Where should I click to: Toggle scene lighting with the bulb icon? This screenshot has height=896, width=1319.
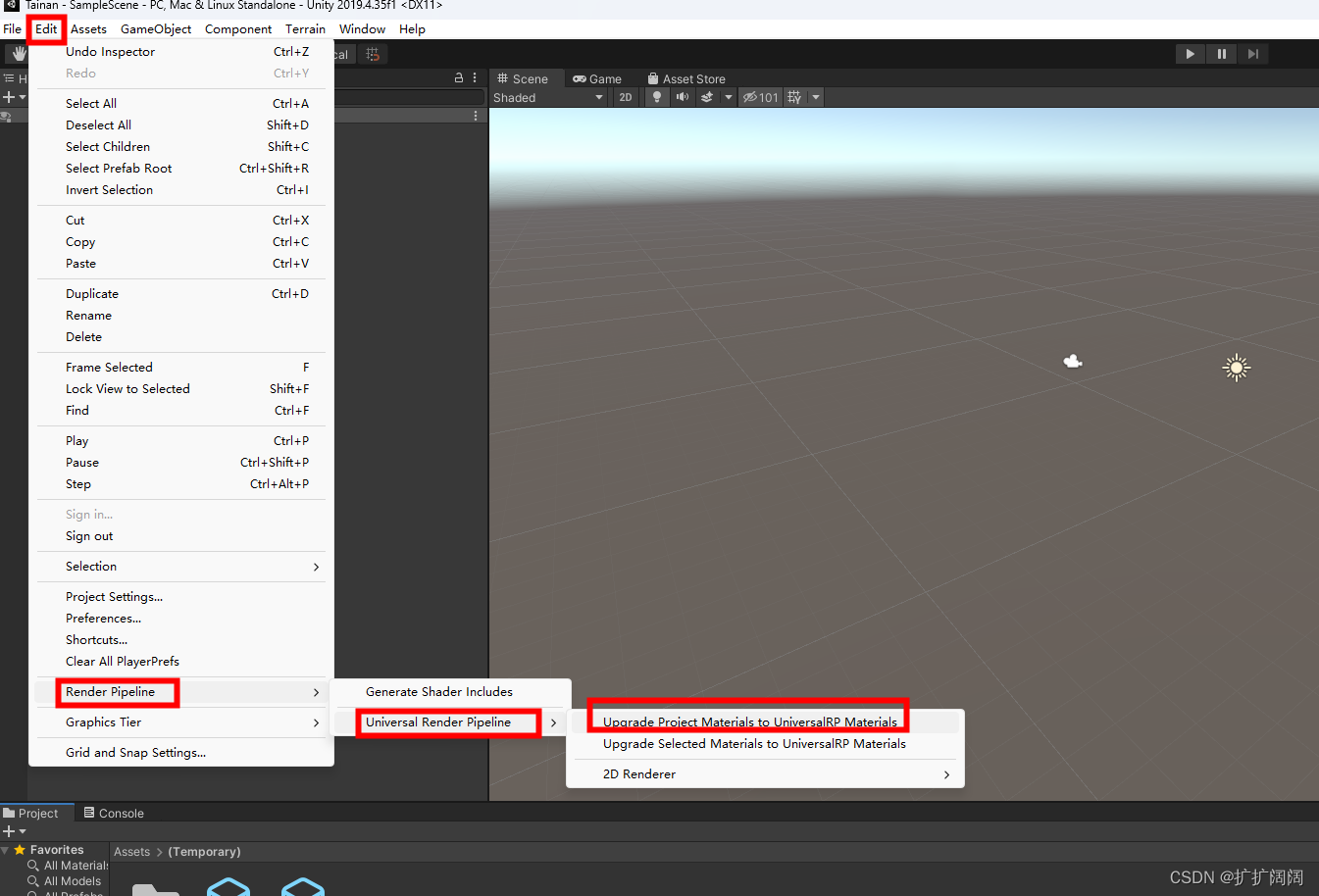(657, 97)
